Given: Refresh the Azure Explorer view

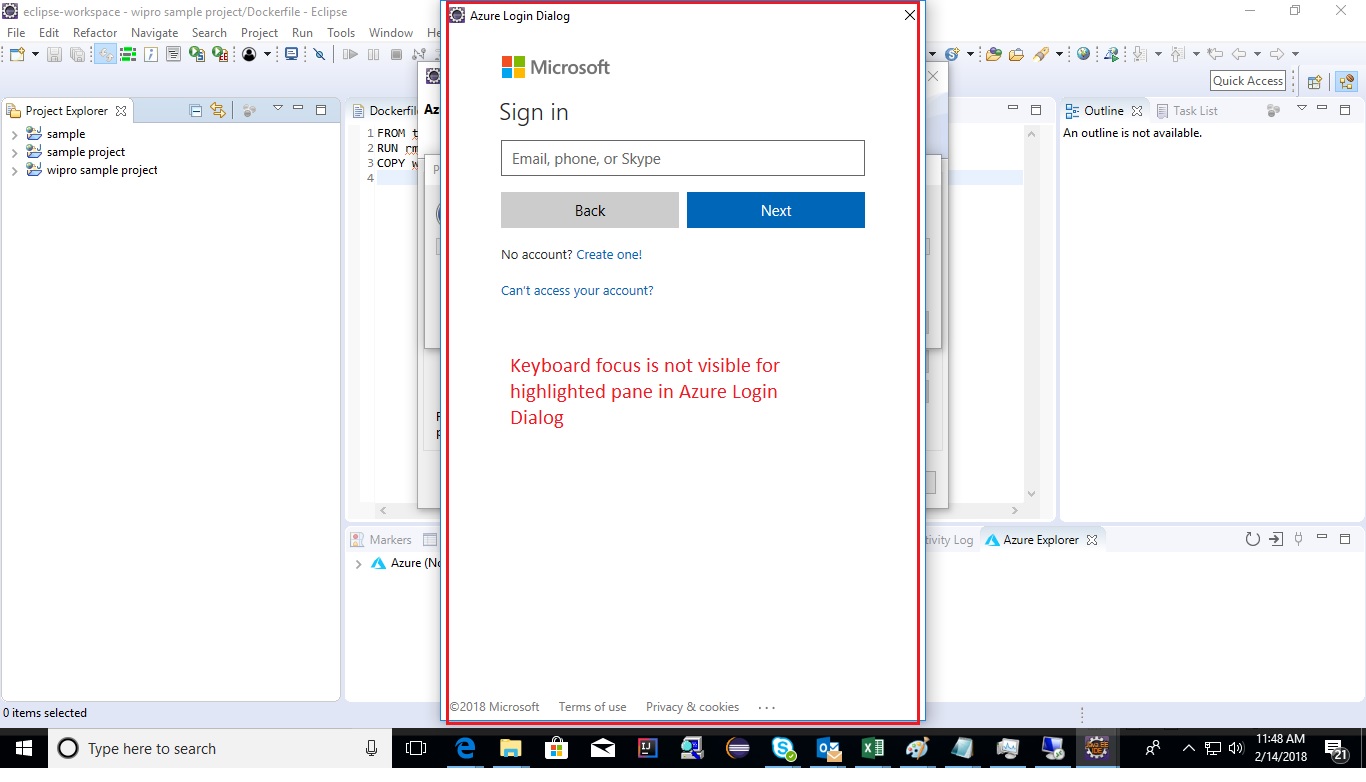Looking at the screenshot, I should 1253,539.
